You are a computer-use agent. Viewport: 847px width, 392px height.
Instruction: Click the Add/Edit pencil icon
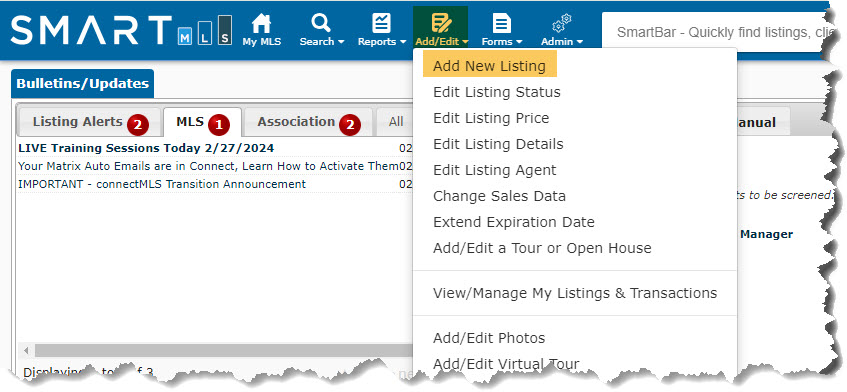[x=441, y=24]
